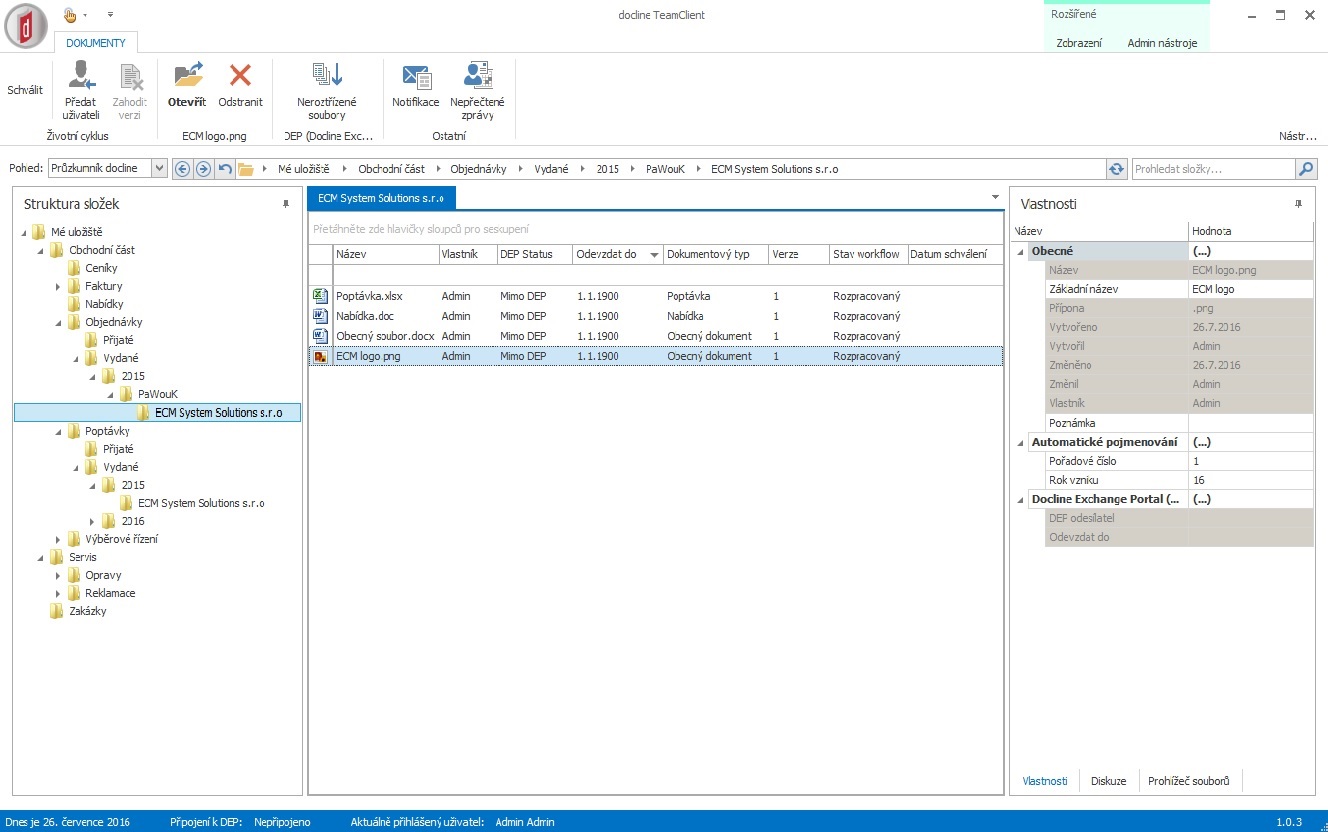This screenshot has height=832, width=1328.
Task: Click the search magnifier button
Action: tap(1306, 169)
